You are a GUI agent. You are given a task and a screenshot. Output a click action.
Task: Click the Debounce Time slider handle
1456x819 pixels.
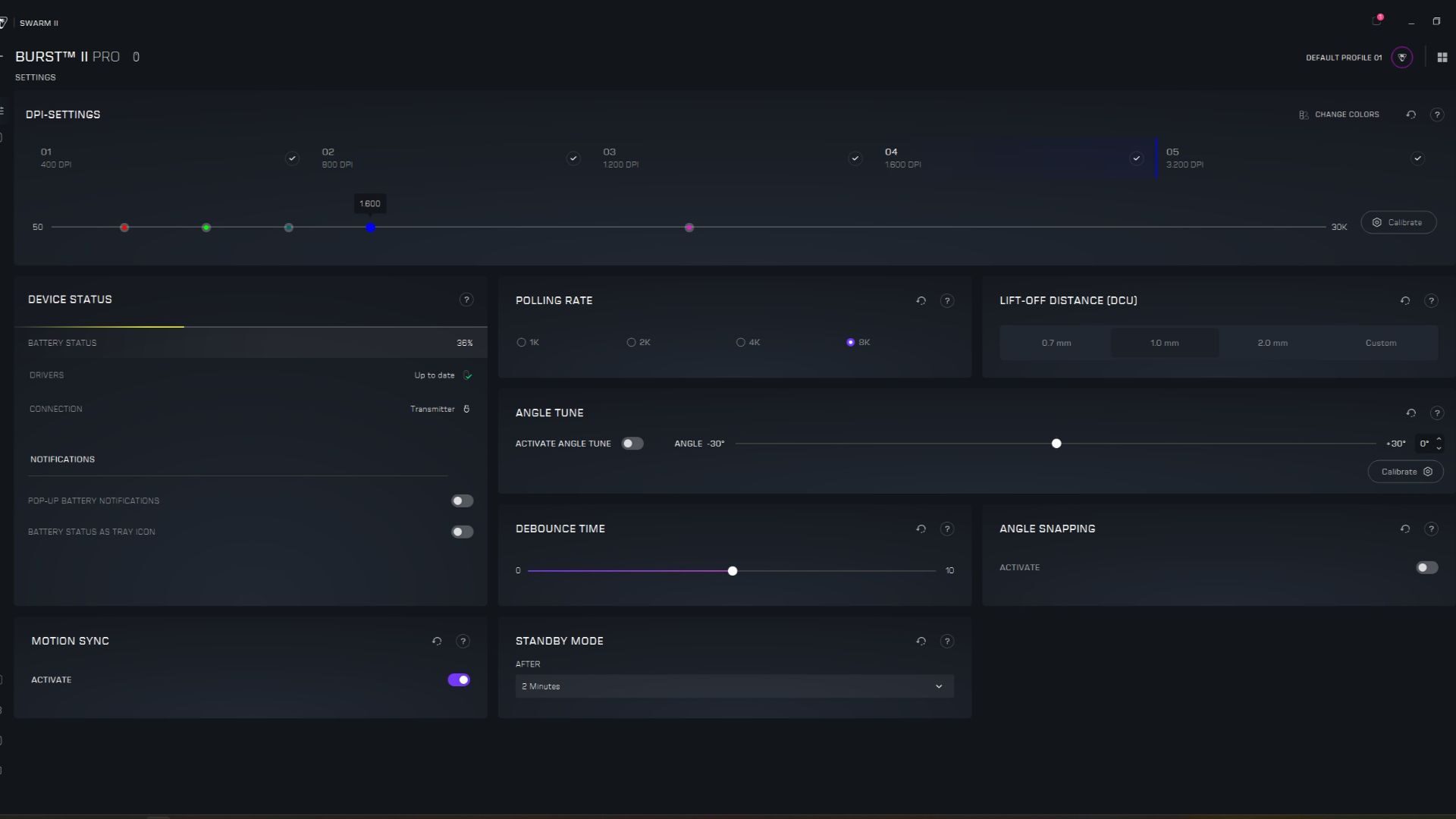732,571
